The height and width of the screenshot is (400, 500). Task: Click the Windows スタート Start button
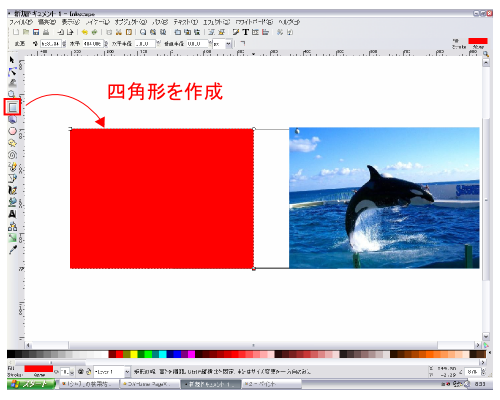(31, 384)
